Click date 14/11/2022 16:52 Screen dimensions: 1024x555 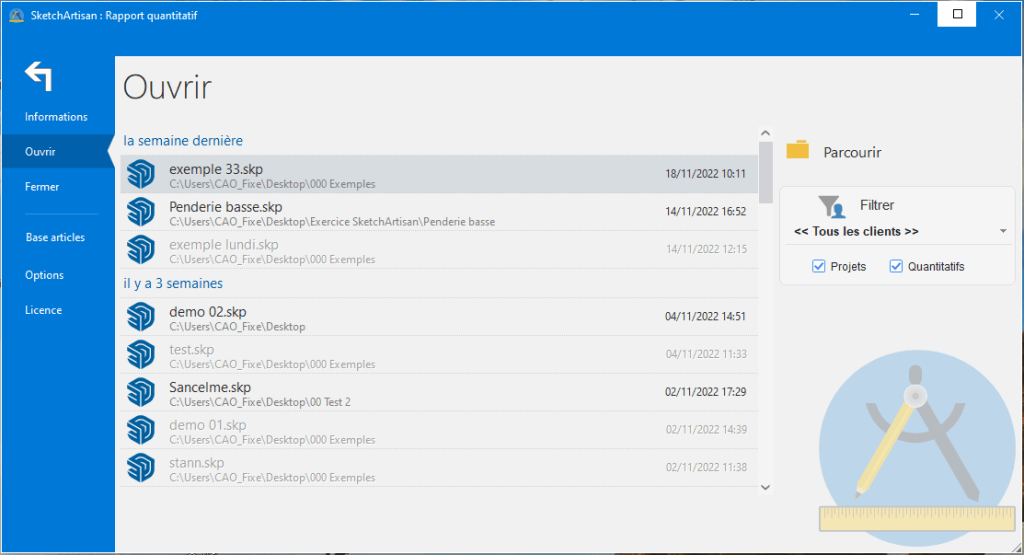705,212
